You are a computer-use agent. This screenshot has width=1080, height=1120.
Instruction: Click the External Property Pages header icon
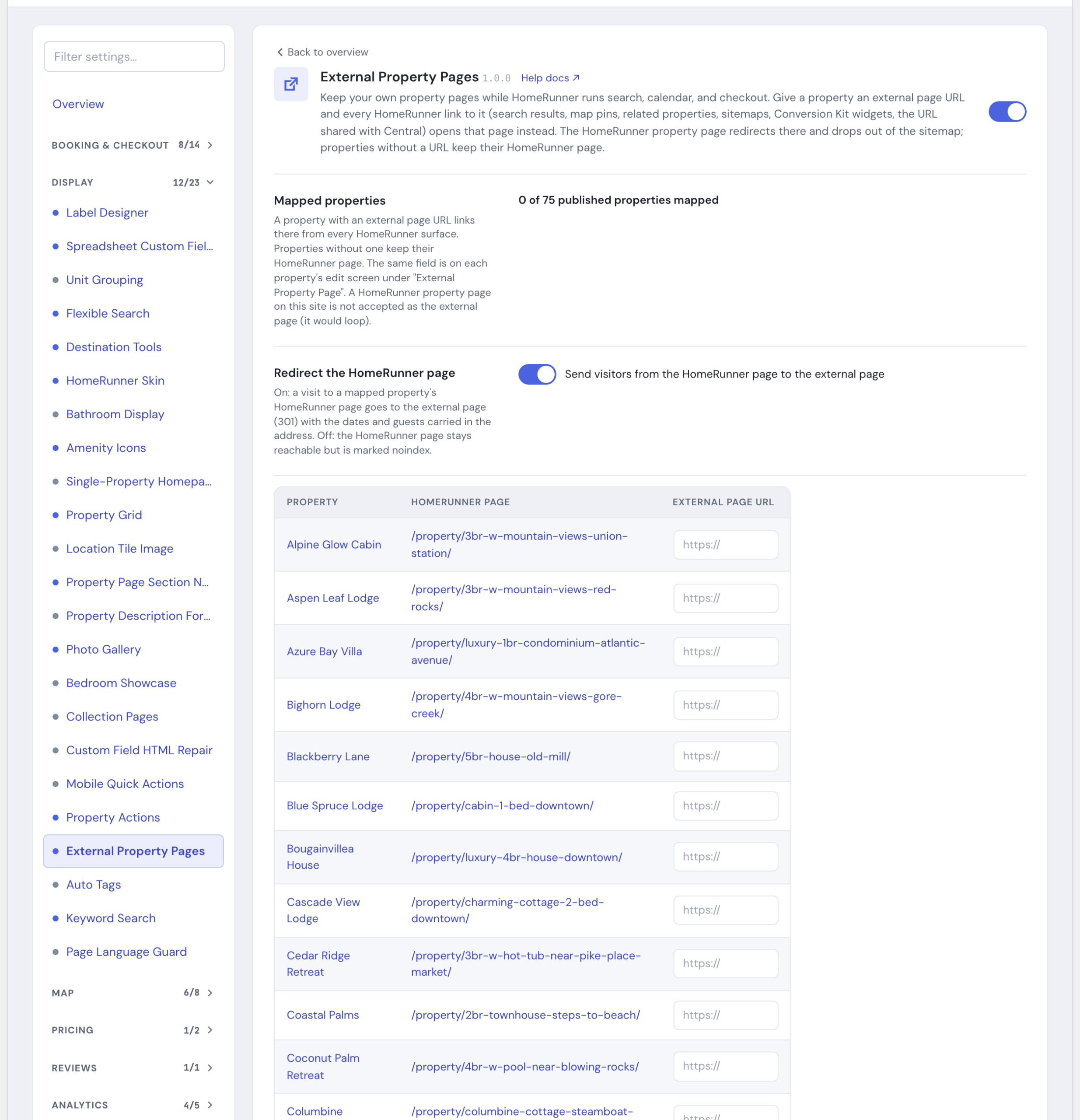point(291,84)
